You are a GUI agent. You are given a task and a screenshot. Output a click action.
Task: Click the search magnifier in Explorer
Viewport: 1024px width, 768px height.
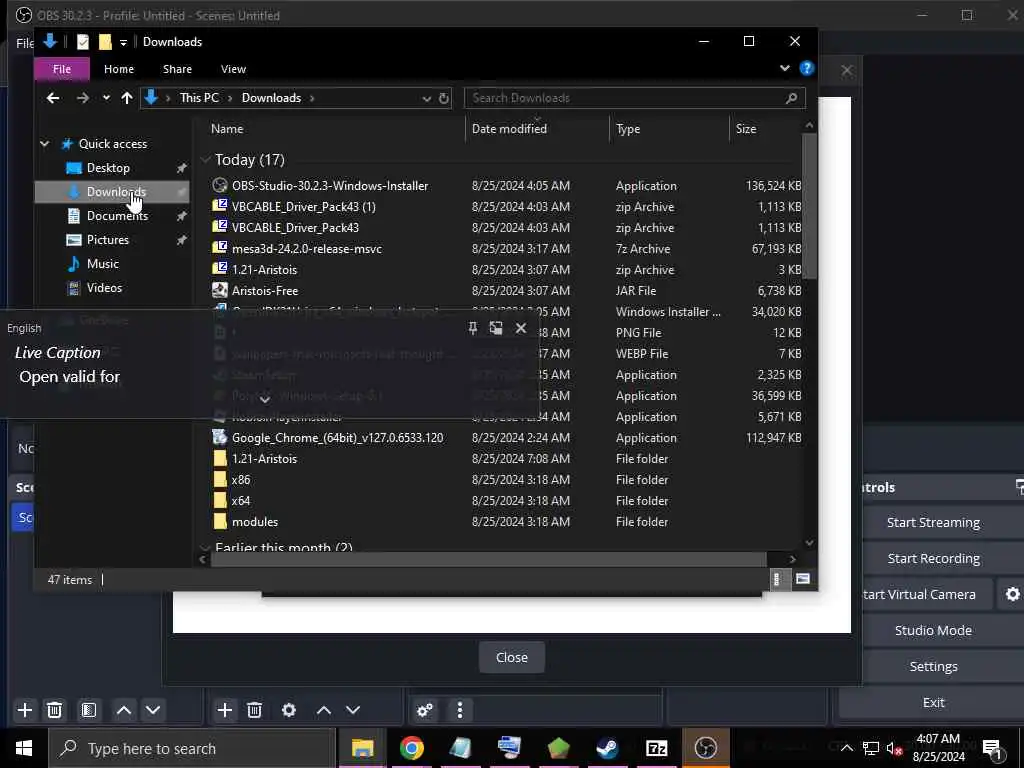click(x=792, y=98)
